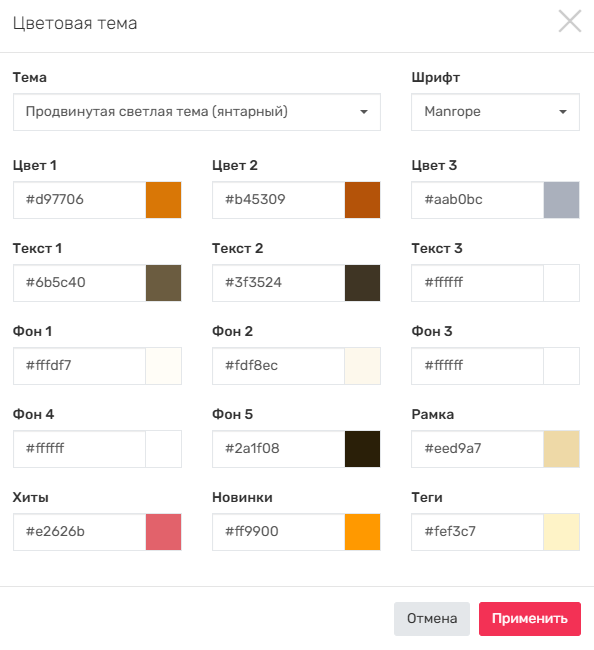
Task: Click the Цвет 1 orange swatch
Action: point(163,200)
